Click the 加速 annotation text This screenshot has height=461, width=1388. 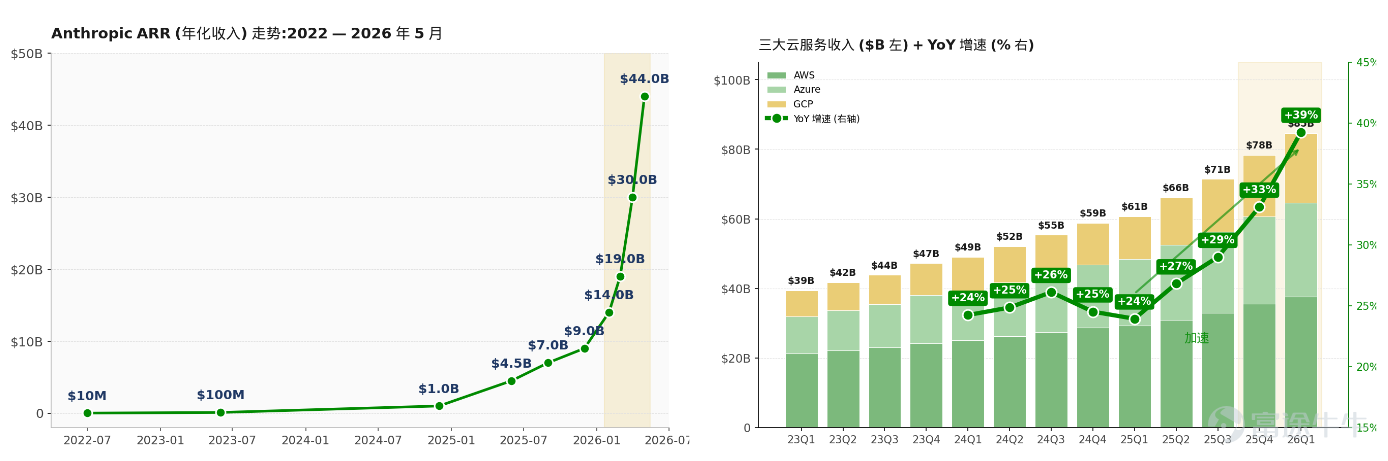pyautogui.click(x=1197, y=339)
